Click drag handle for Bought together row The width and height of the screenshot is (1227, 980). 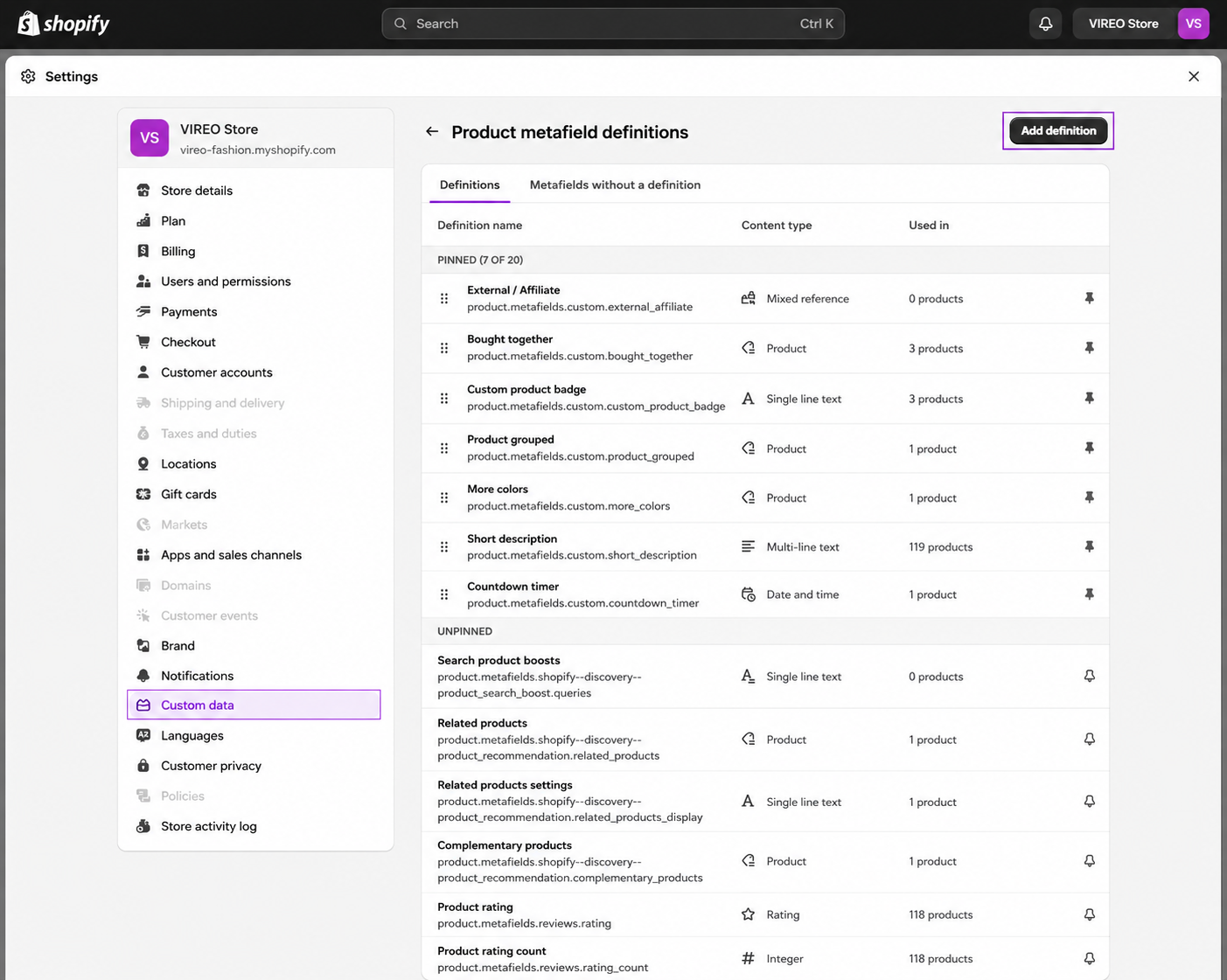(444, 348)
